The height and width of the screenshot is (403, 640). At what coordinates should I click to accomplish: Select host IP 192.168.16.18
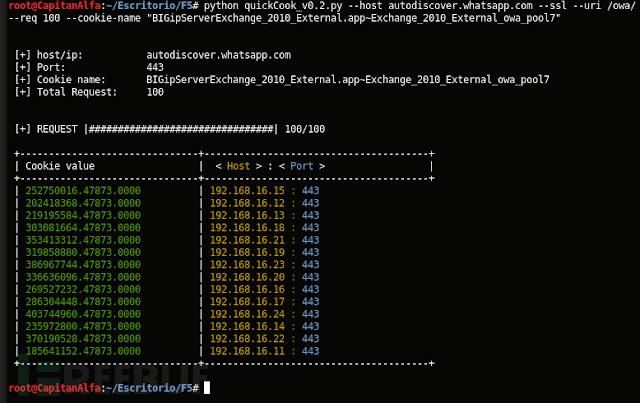pyautogui.click(x=247, y=227)
